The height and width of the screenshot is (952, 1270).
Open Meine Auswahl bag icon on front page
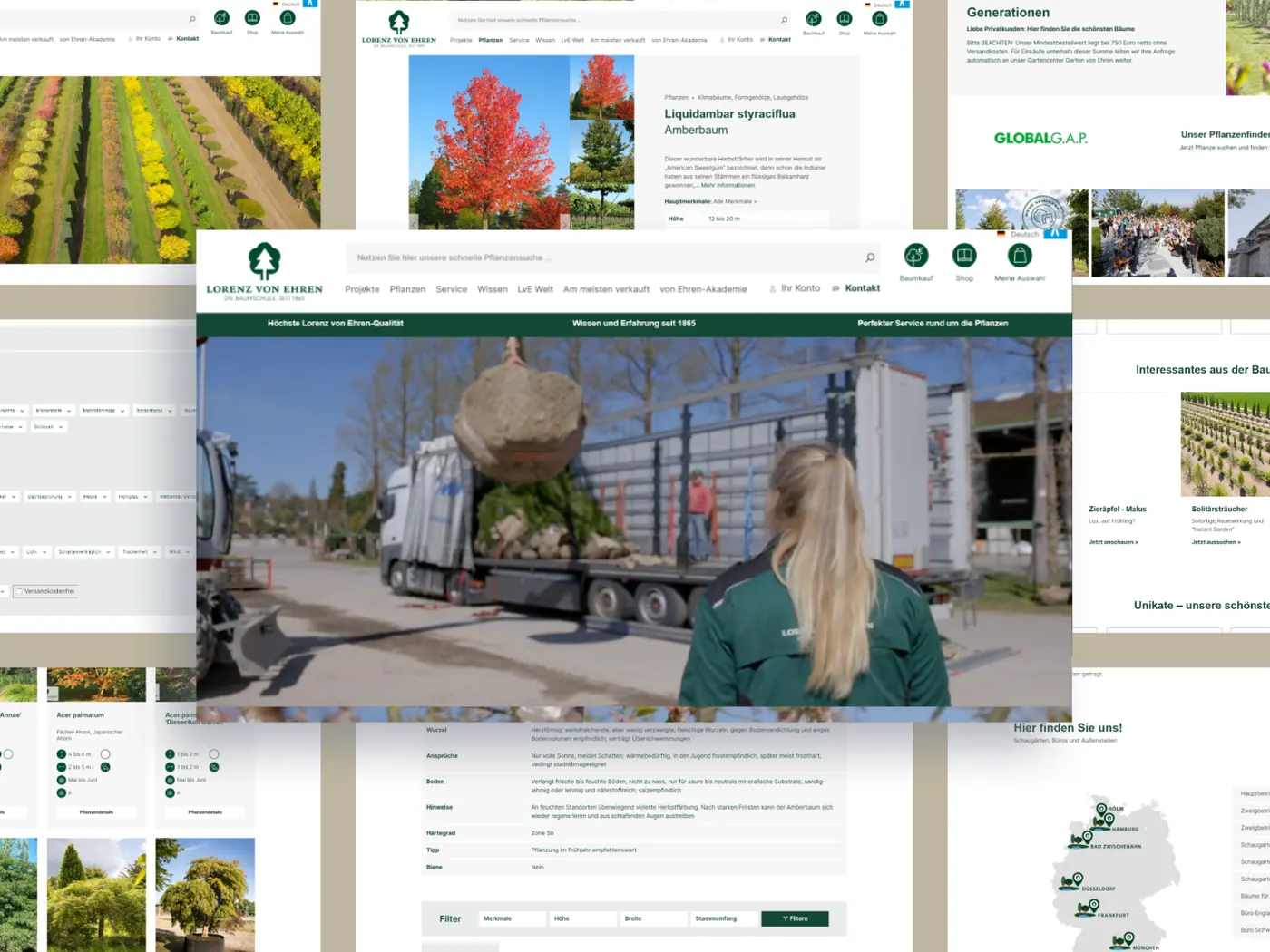(1020, 256)
